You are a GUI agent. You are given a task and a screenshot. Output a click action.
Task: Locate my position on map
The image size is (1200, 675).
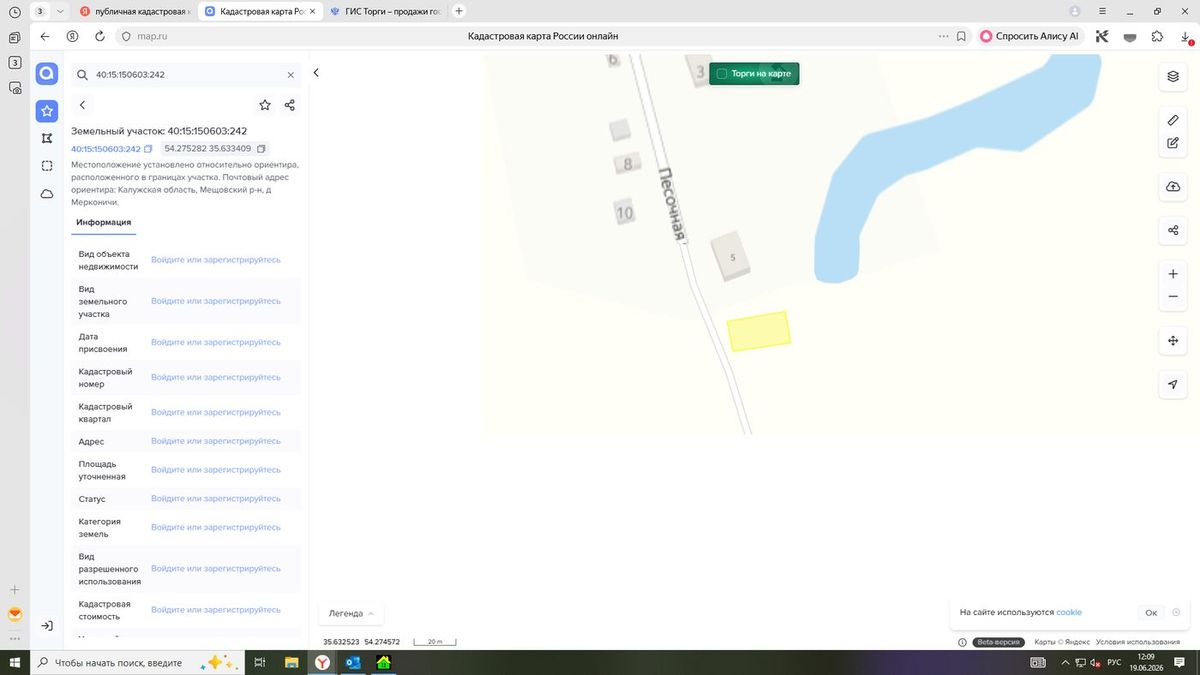[x=1173, y=385]
